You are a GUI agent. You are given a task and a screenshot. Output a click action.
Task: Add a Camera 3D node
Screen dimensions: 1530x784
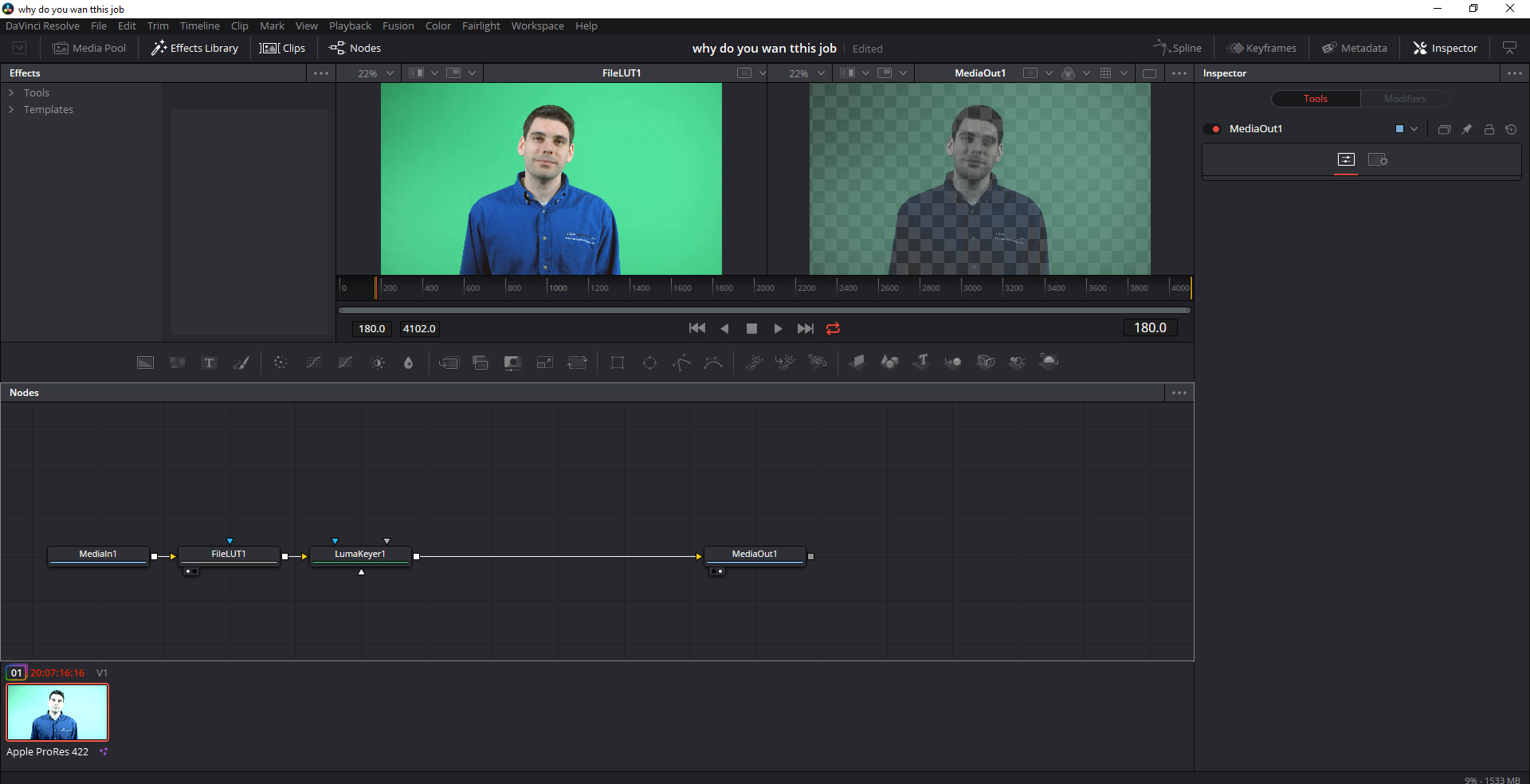pyautogui.click(x=986, y=363)
